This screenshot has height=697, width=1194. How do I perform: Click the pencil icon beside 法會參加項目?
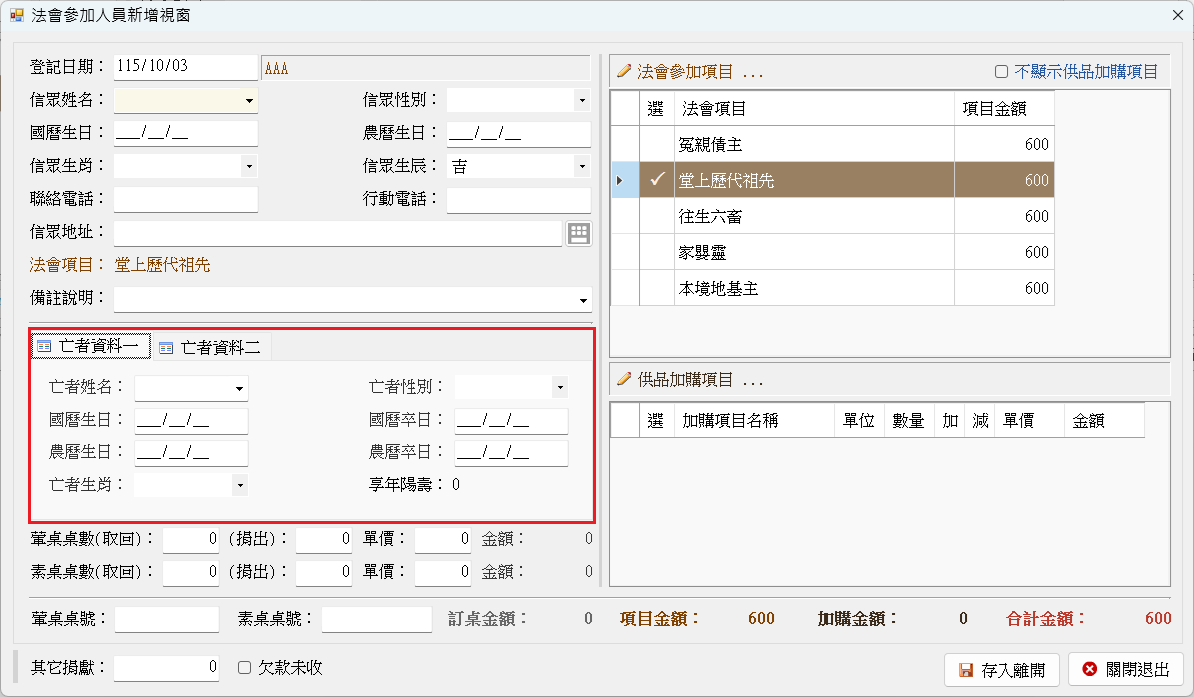point(624,71)
